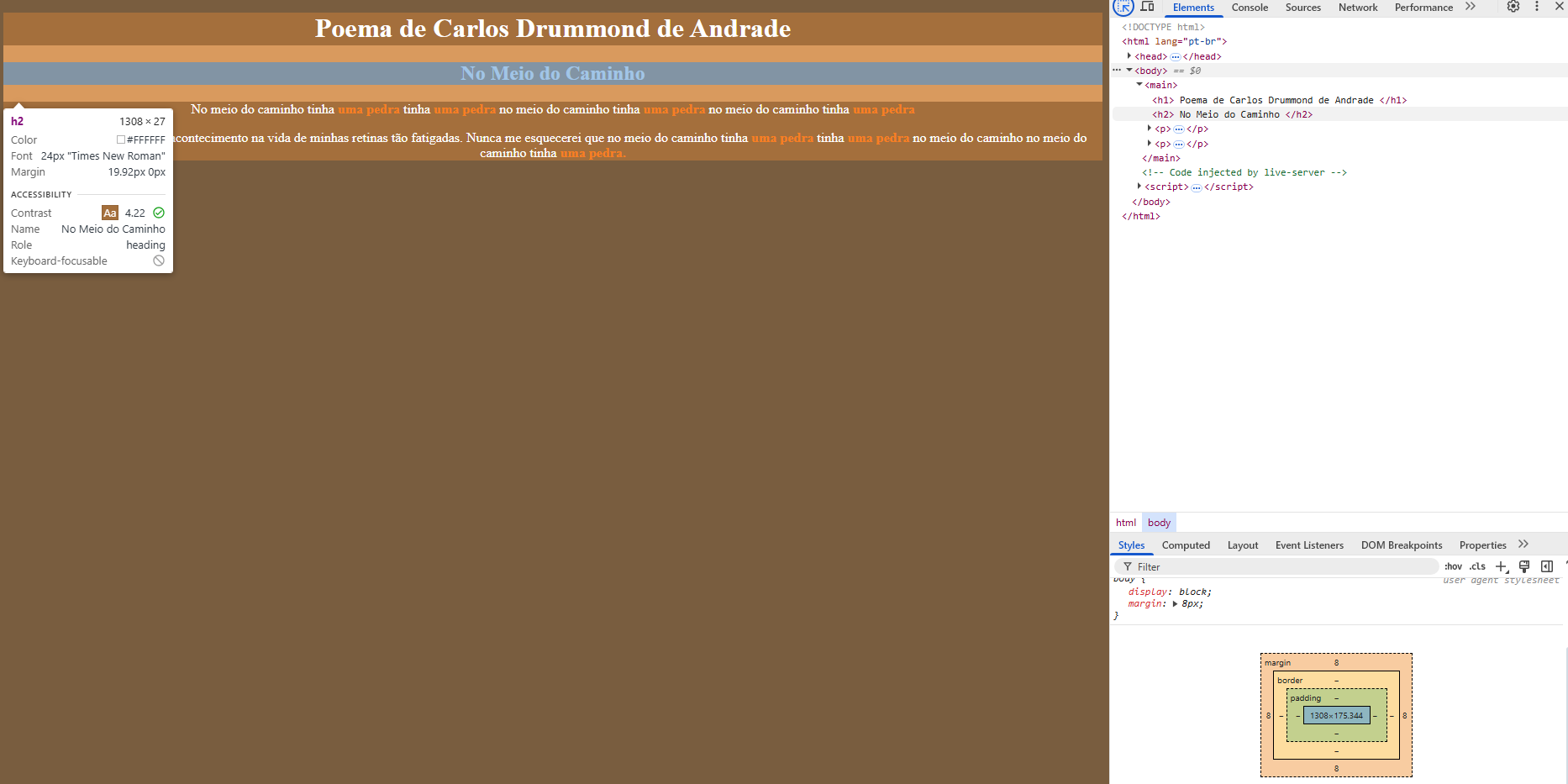Click the display block value

1194,592
